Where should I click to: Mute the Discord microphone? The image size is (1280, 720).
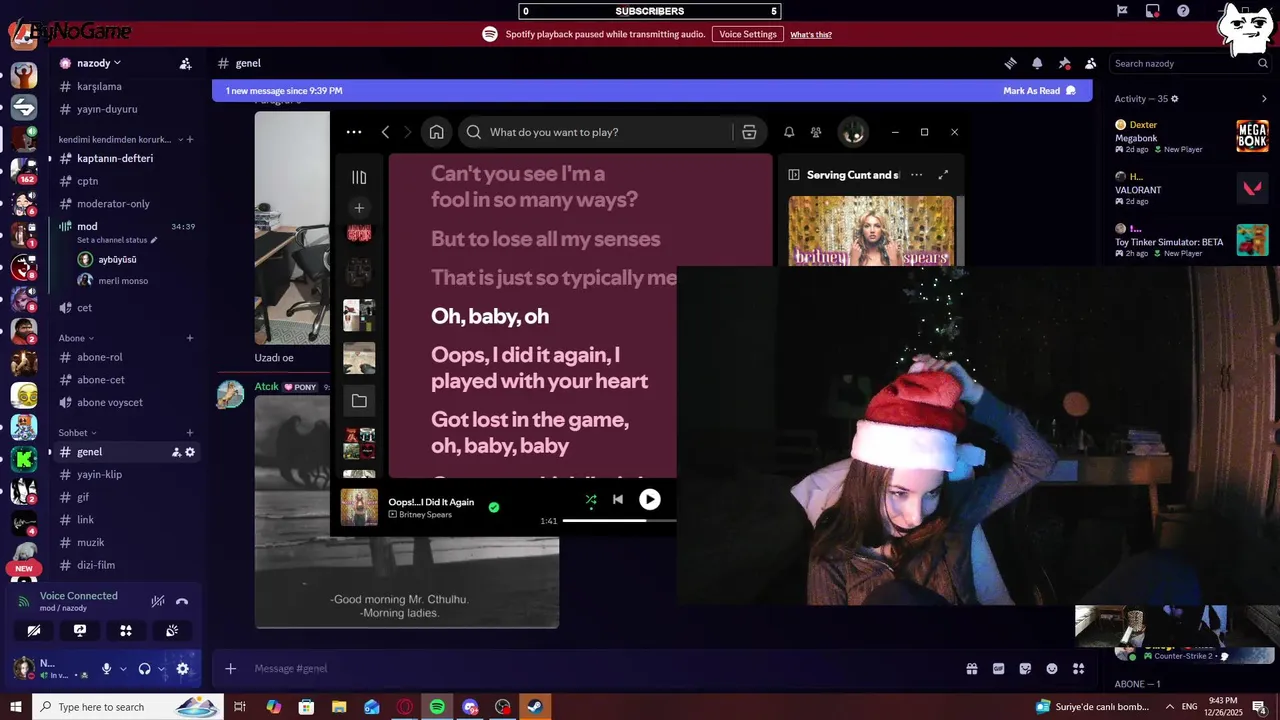pyautogui.click(x=106, y=669)
